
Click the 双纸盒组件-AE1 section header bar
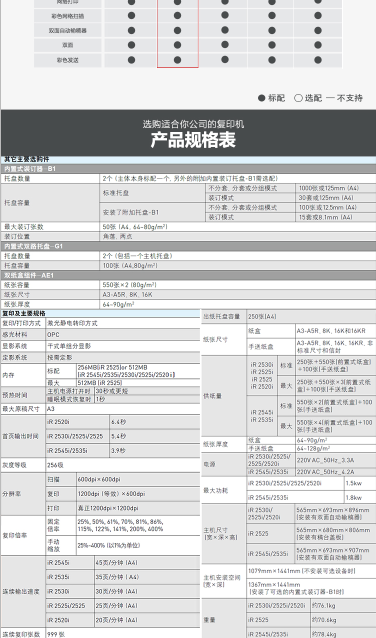(188, 275)
